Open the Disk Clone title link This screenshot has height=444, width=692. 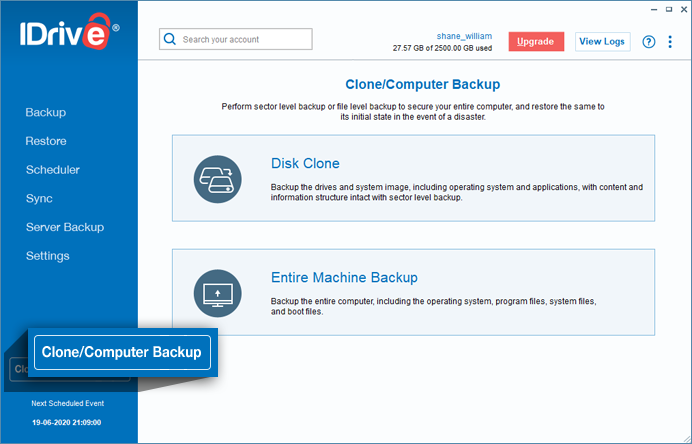tap(305, 163)
